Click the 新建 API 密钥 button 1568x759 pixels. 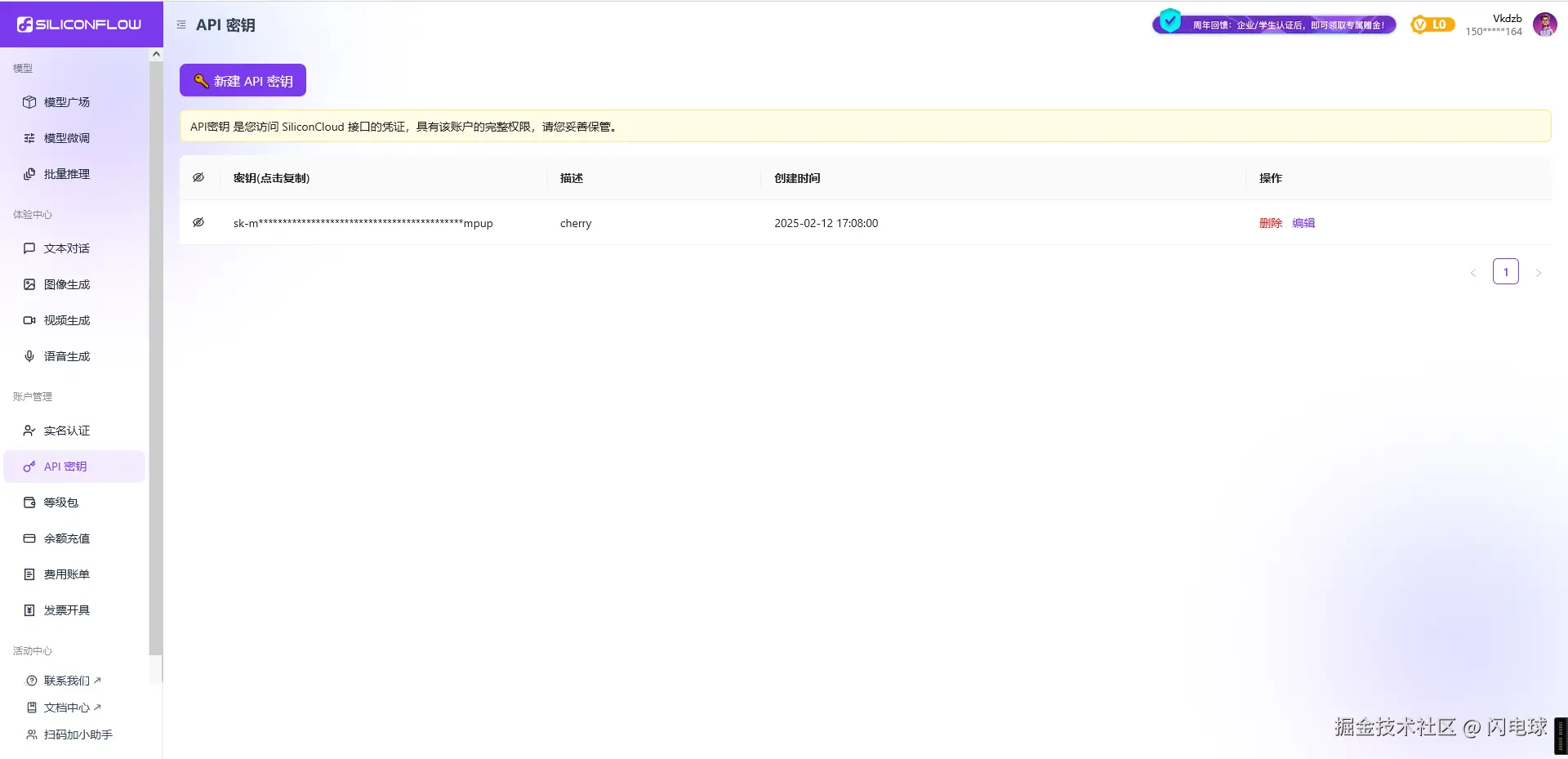pyautogui.click(x=242, y=80)
